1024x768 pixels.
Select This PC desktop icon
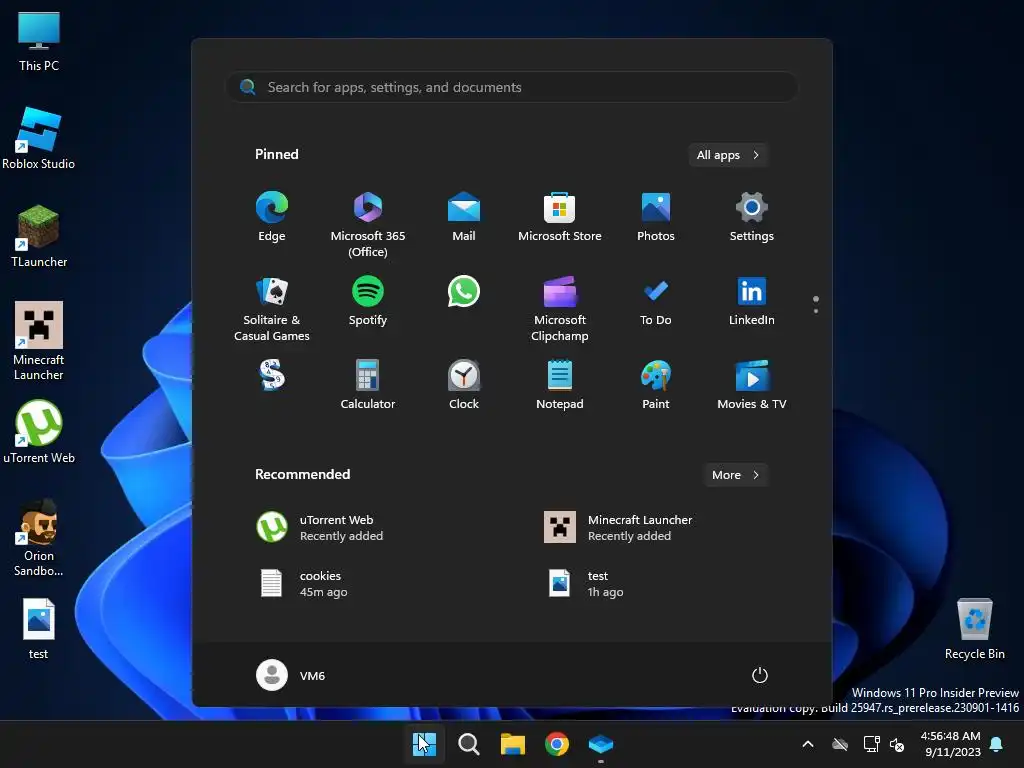39,42
